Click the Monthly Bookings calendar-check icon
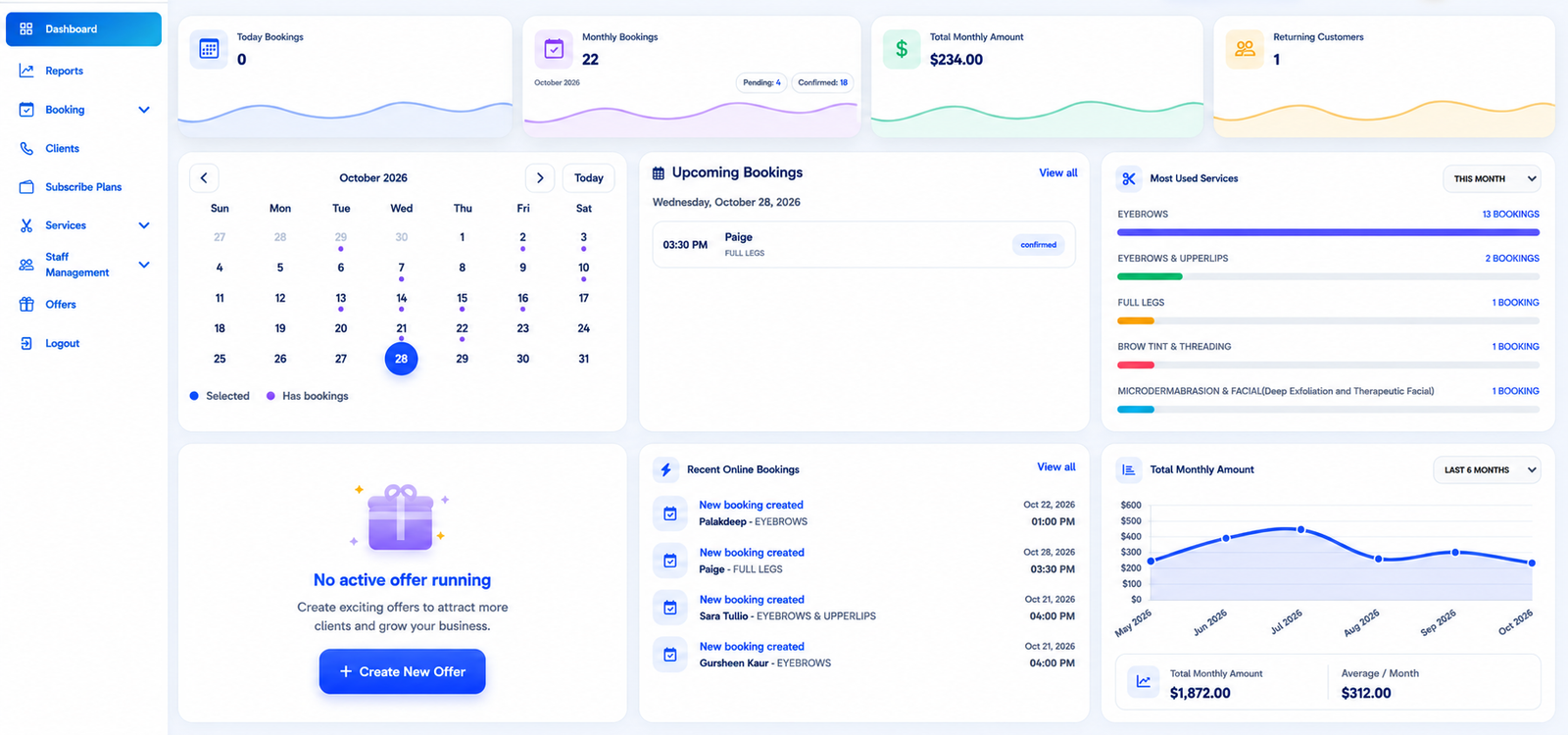 pos(554,48)
